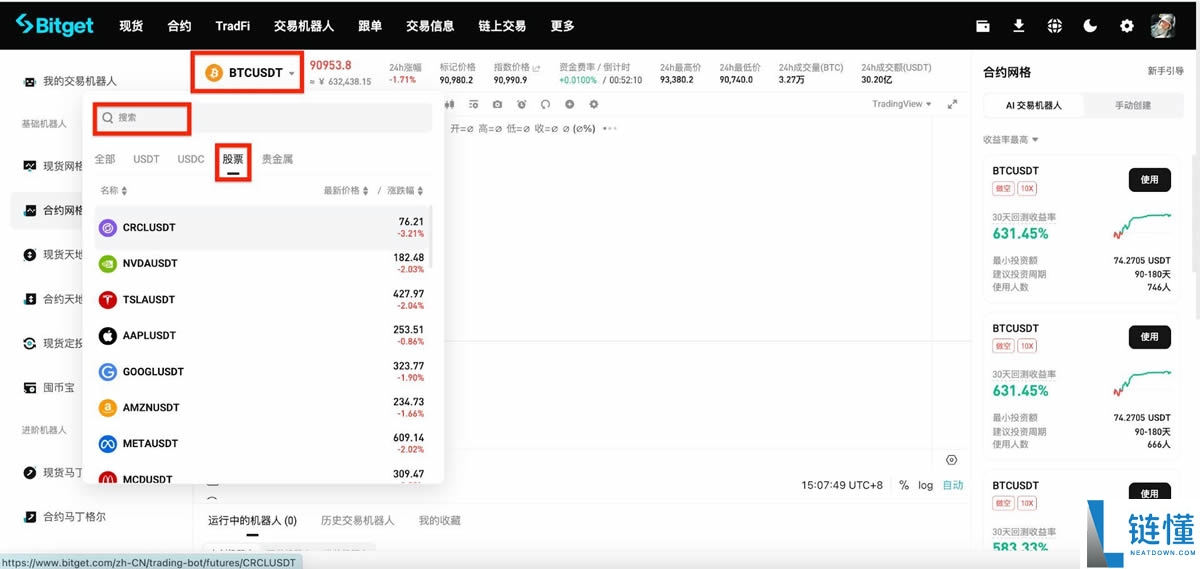Click the chart refresh icon

(x=545, y=104)
